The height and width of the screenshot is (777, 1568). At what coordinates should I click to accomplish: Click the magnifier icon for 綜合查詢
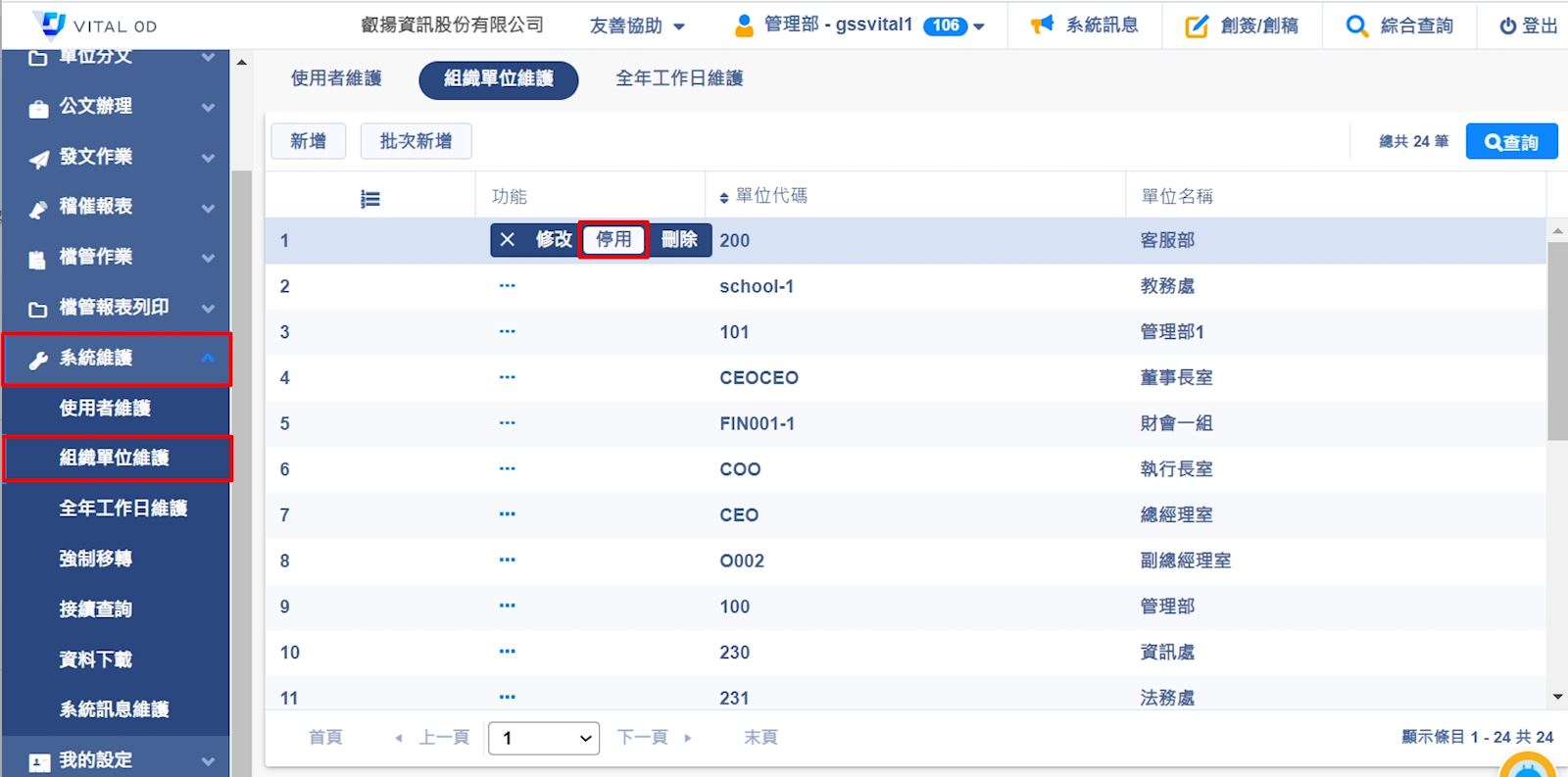[x=1356, y=26]
